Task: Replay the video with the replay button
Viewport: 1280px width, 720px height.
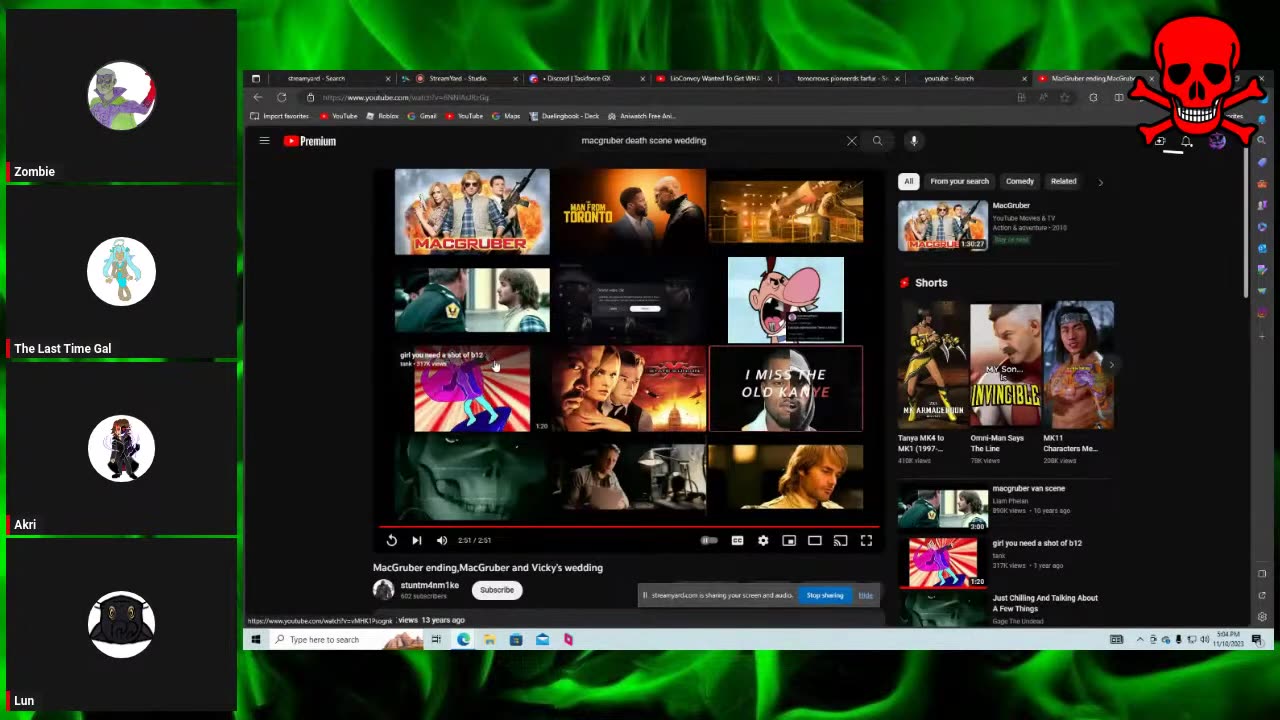Action: pos(392,540)
